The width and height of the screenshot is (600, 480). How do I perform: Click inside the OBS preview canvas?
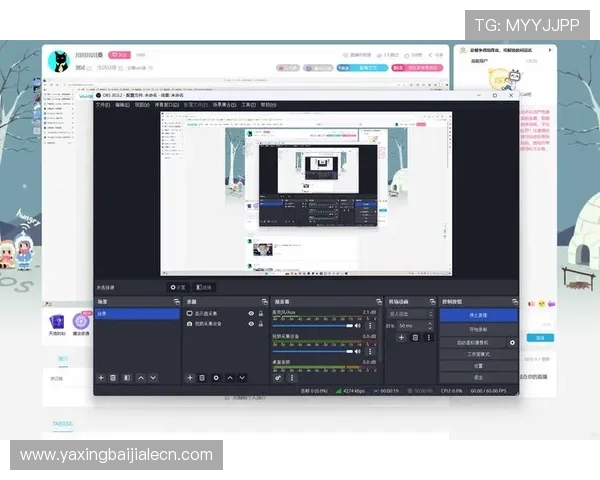point(306,194)
